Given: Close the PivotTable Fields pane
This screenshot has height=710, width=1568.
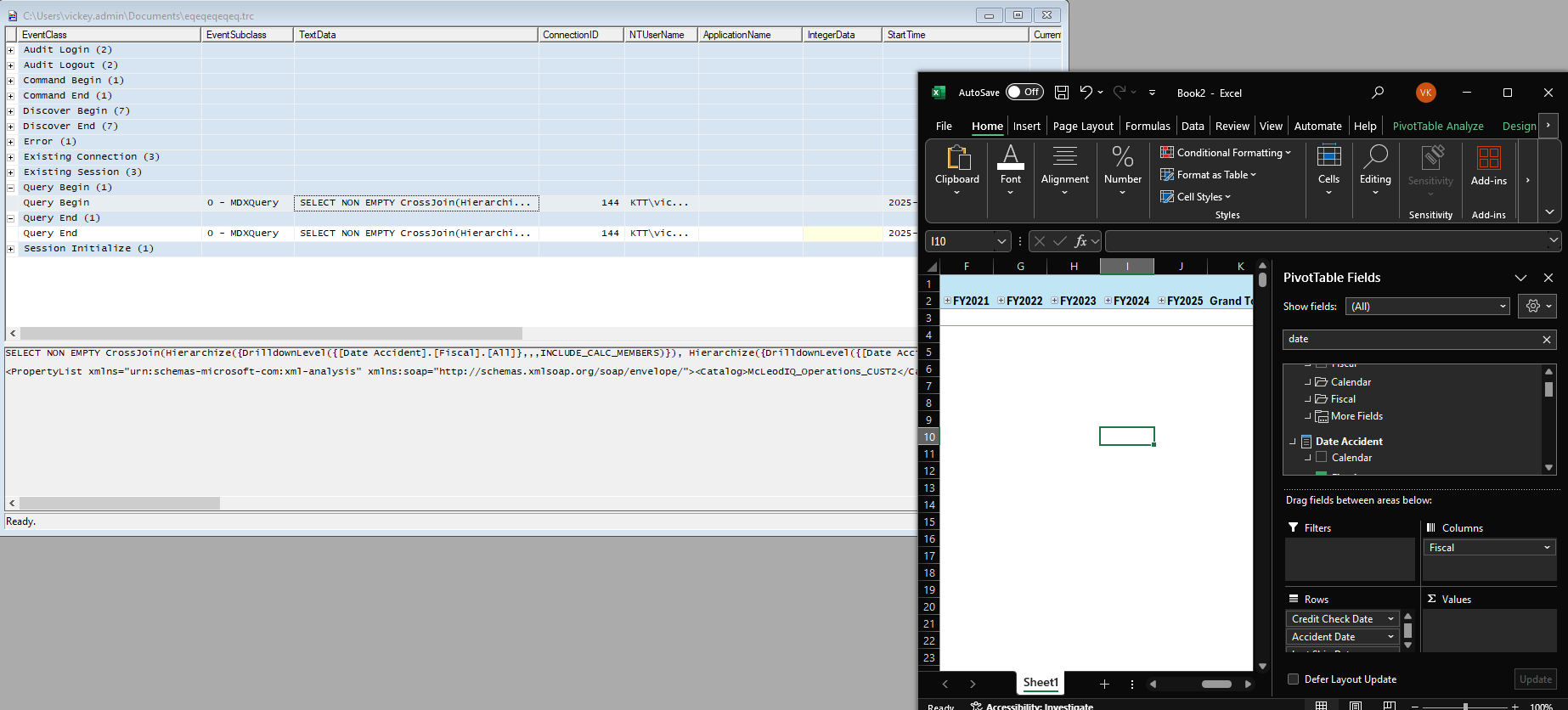Looking at the screenshot, I should (x=1548, y=278).
